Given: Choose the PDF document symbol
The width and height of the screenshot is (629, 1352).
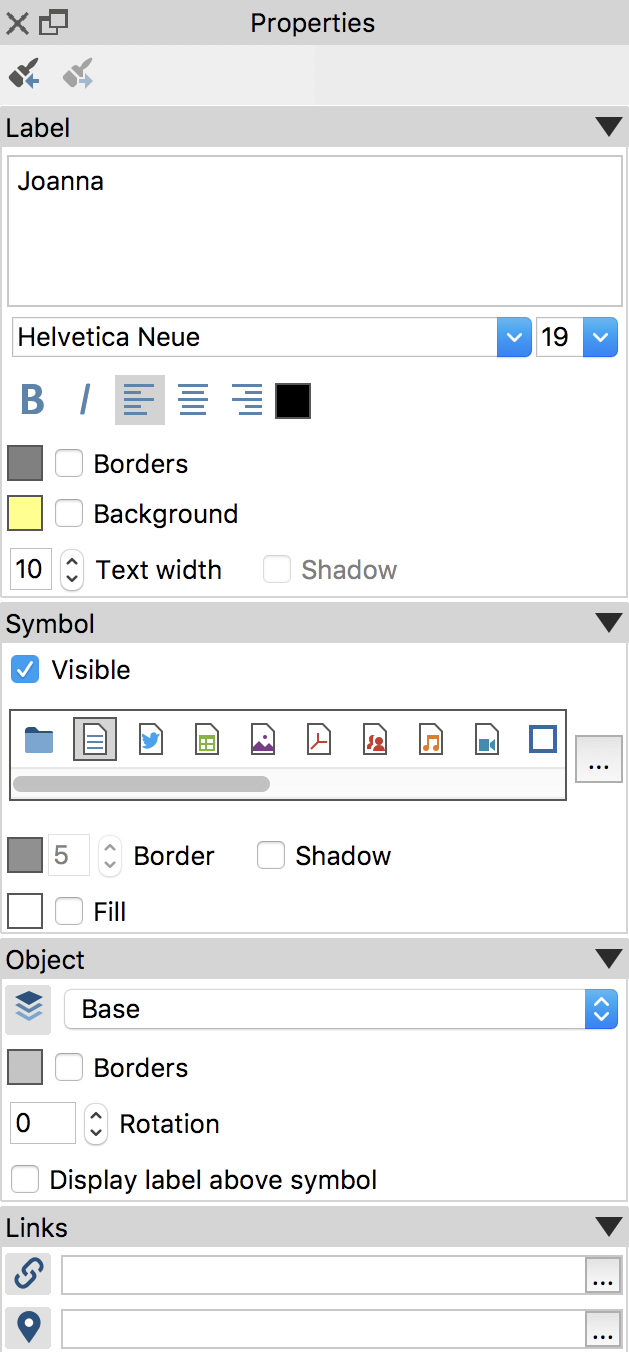Looking at the screenshot, I should pyautogui.click(x=319, y=739).
